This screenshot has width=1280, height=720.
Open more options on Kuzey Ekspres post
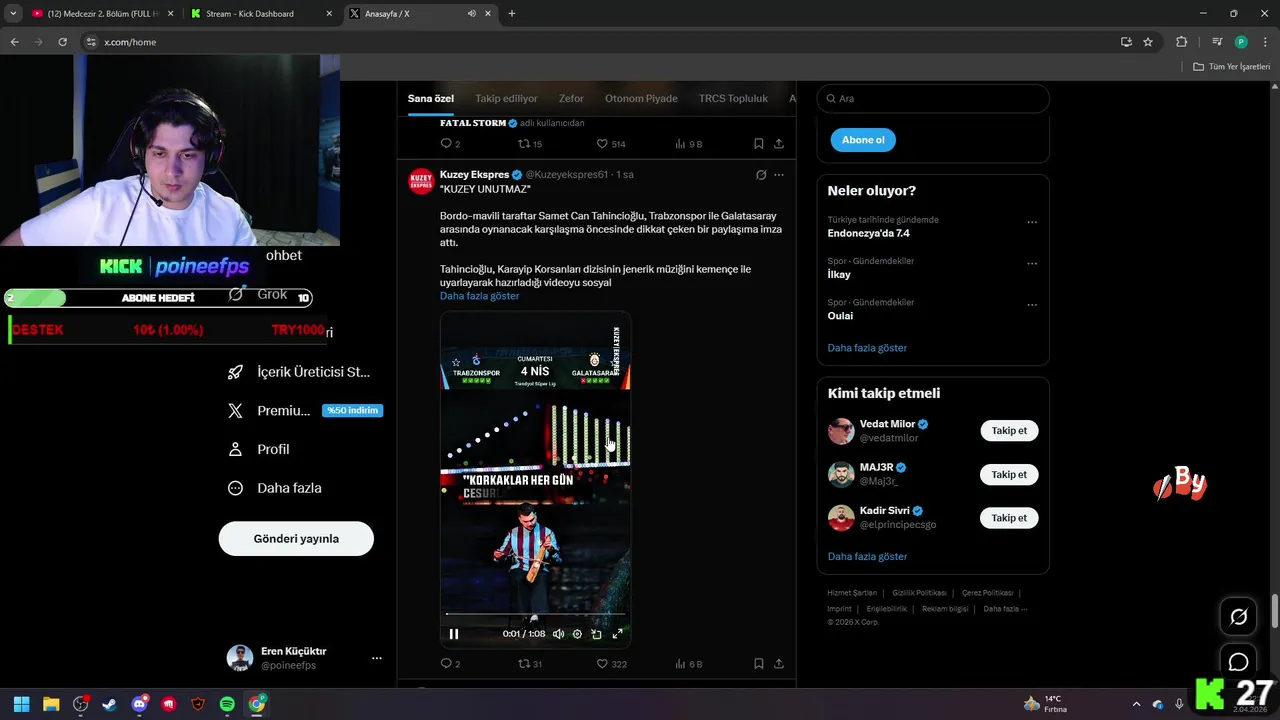tap(779, 175)
